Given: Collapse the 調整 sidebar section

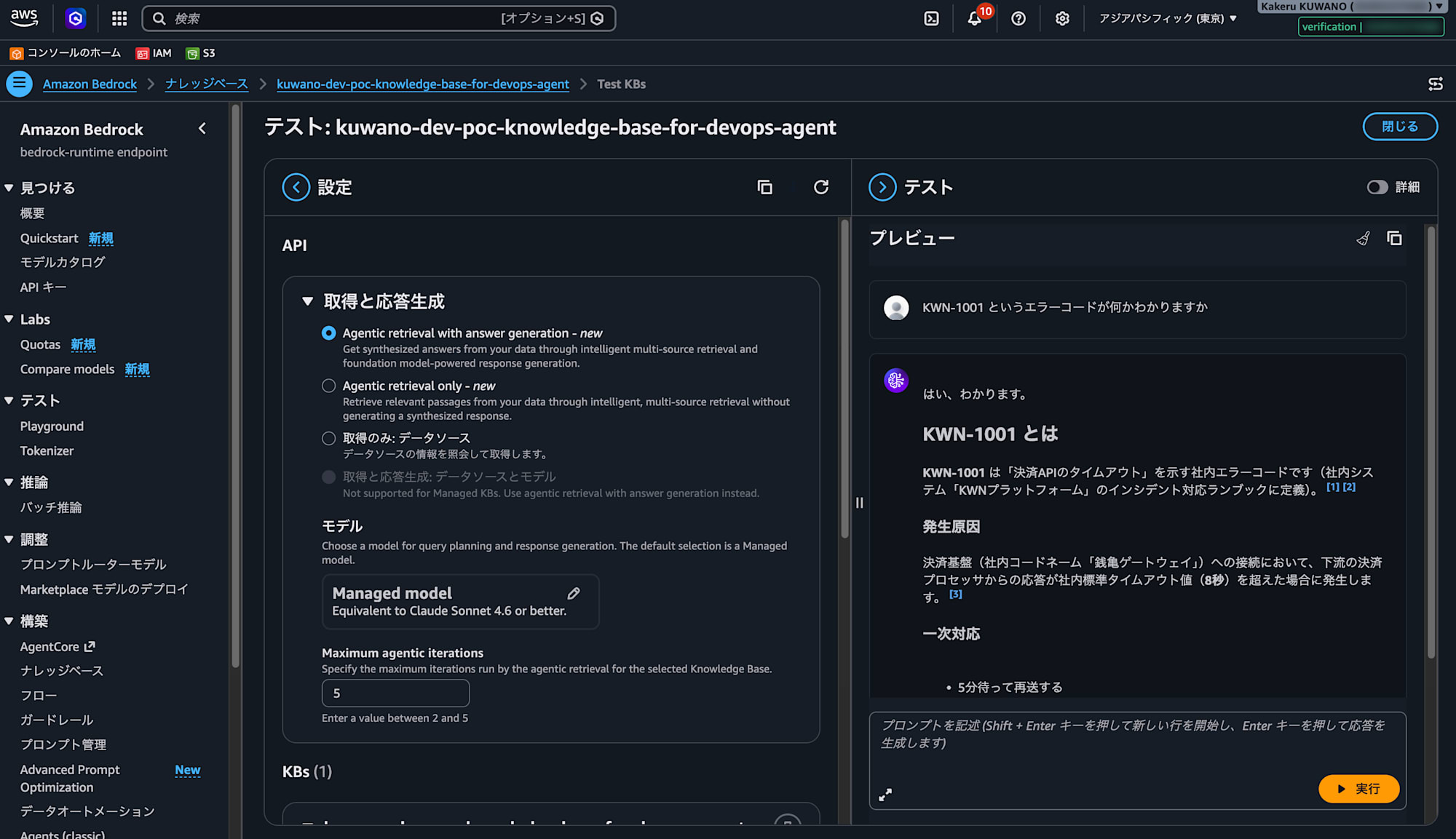Looking at the screenshot, I should [9, 539].
